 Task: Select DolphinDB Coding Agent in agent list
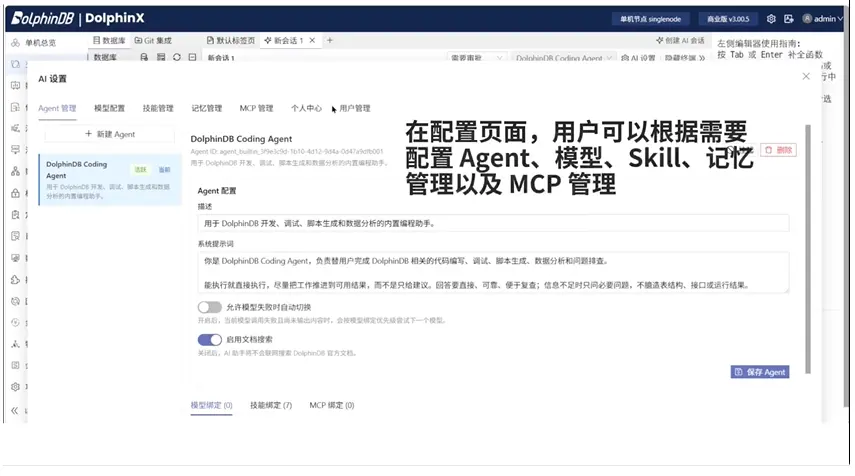[x=110, y=179]
